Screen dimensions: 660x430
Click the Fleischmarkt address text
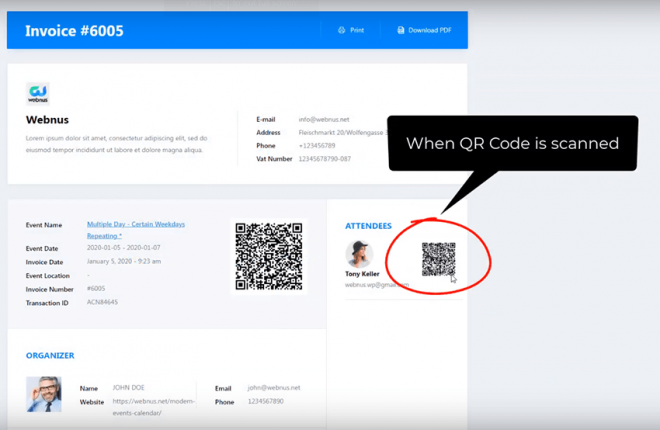click(342, 133)
